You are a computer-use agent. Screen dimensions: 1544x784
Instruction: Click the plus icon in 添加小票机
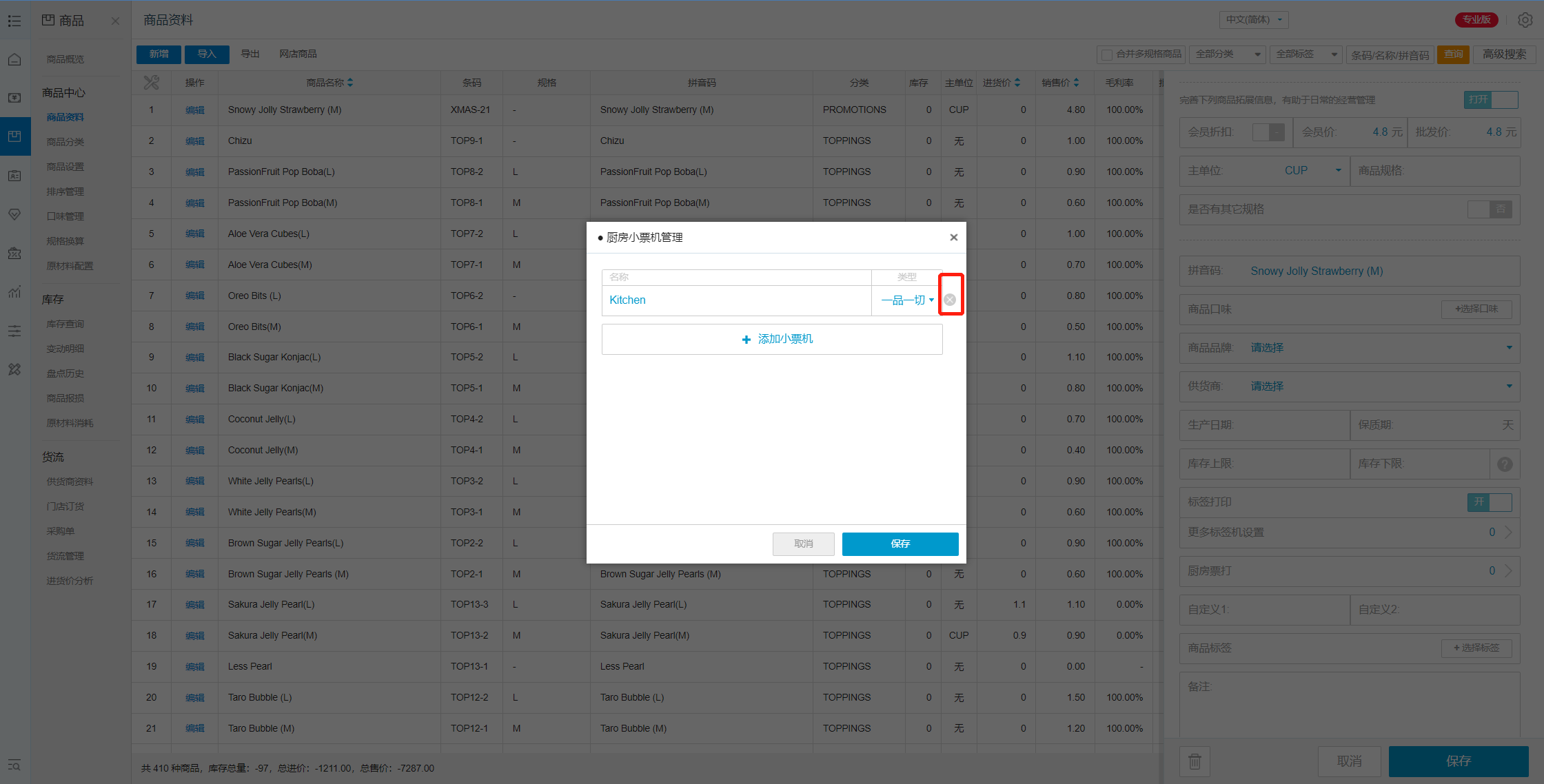tap(746, 340)
